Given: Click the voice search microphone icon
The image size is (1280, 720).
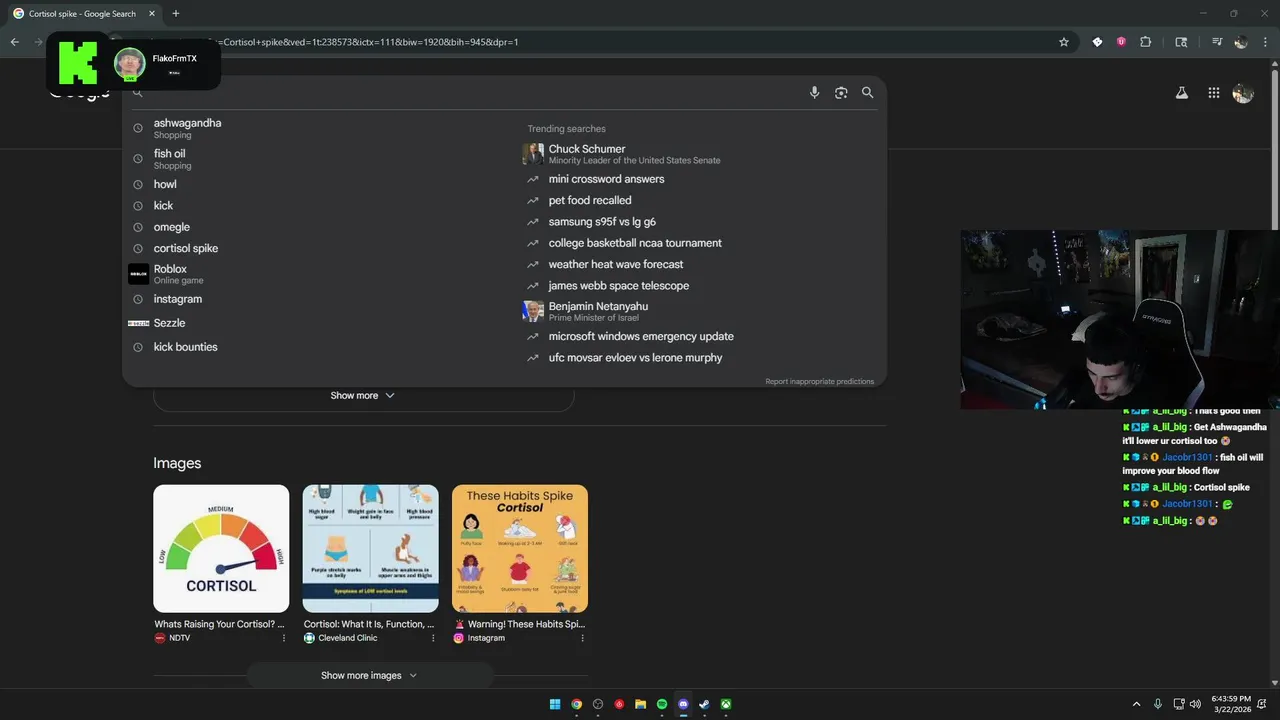Looking at the screenshot, I should [x=814, y=92].
